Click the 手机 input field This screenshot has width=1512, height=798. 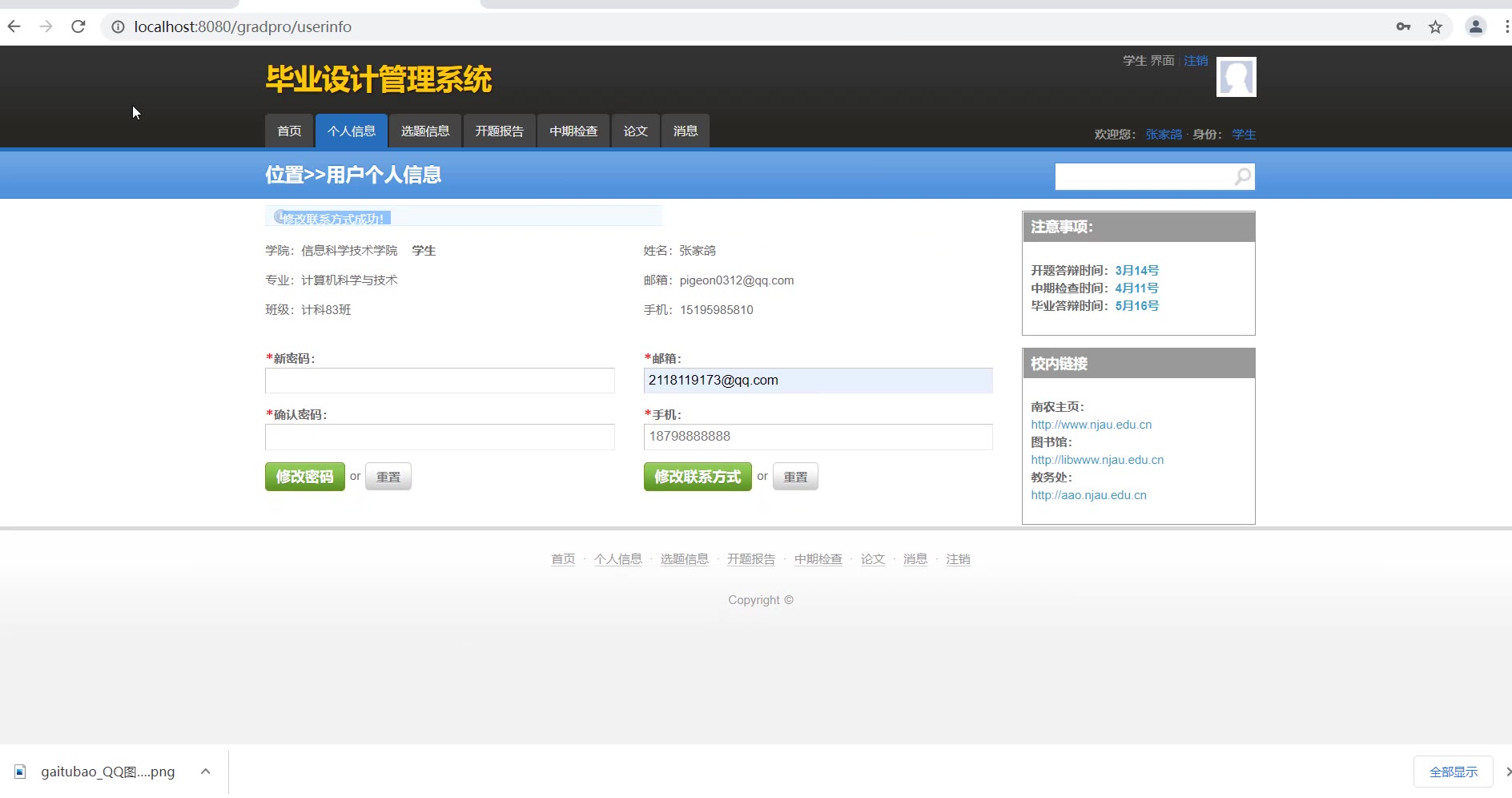coord(818,437)
